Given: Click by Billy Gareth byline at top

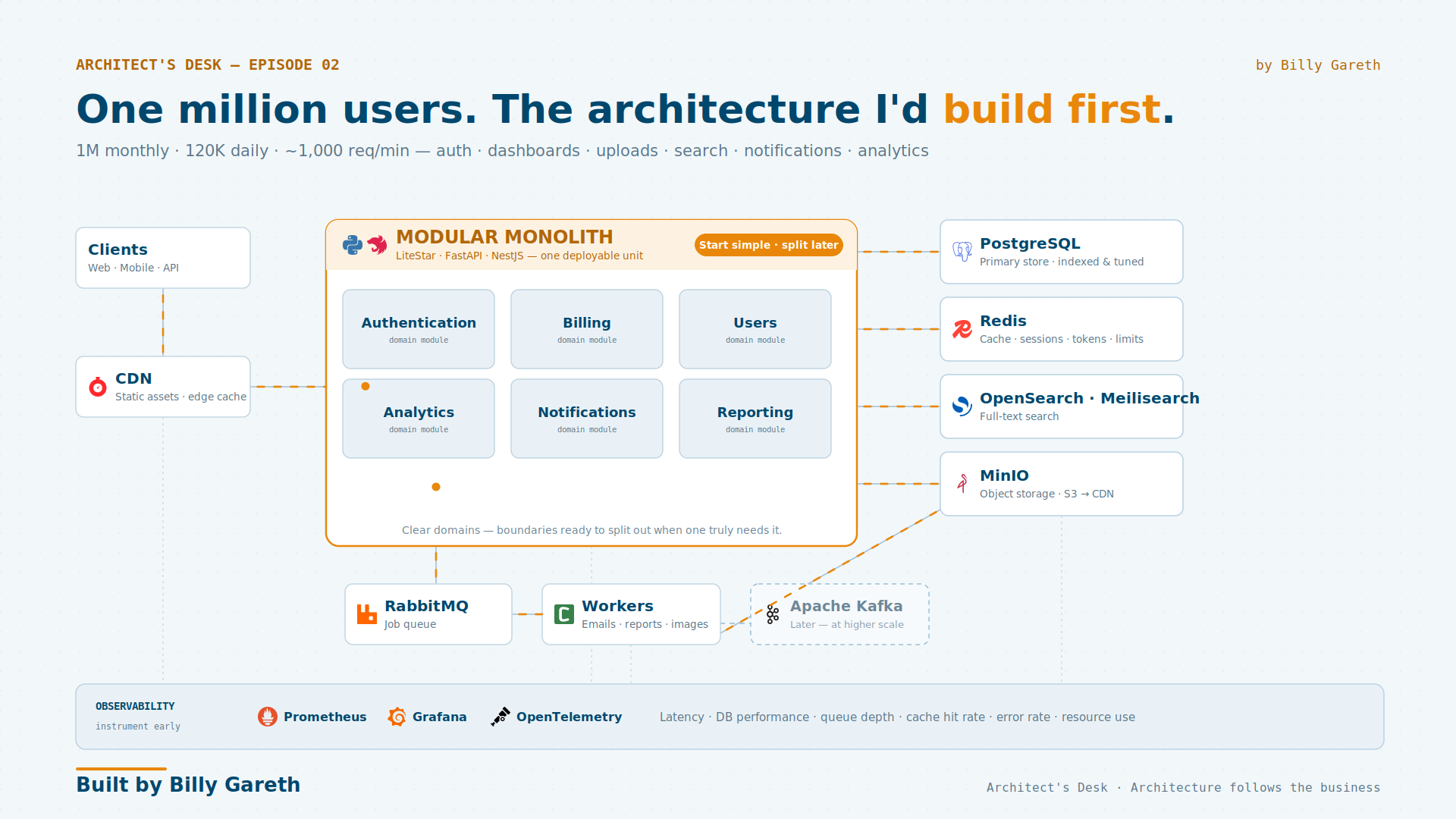Looking at the screenshot, I should [x=1318, y=65].
